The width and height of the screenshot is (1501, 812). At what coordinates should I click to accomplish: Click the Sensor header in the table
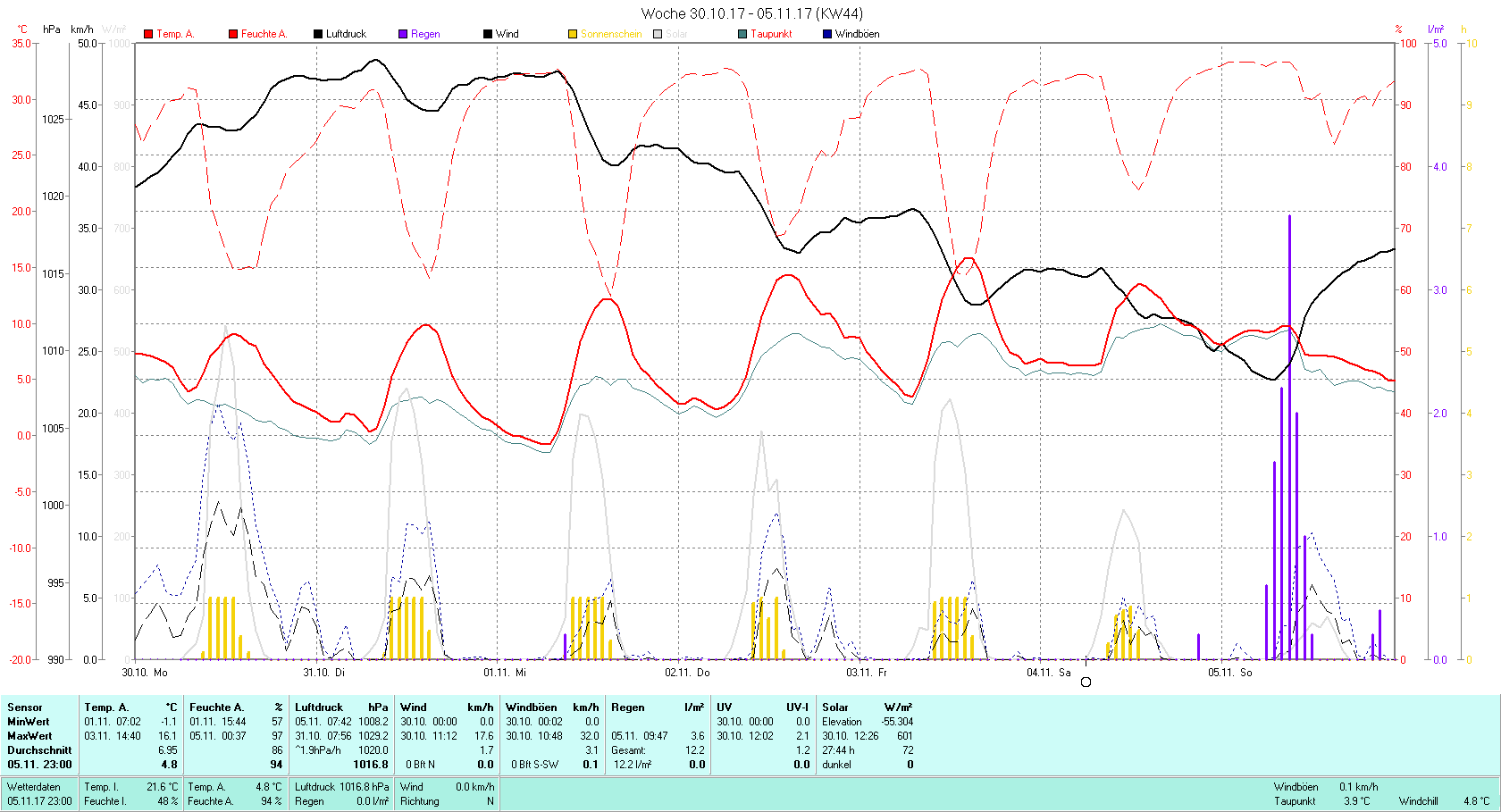25,707
